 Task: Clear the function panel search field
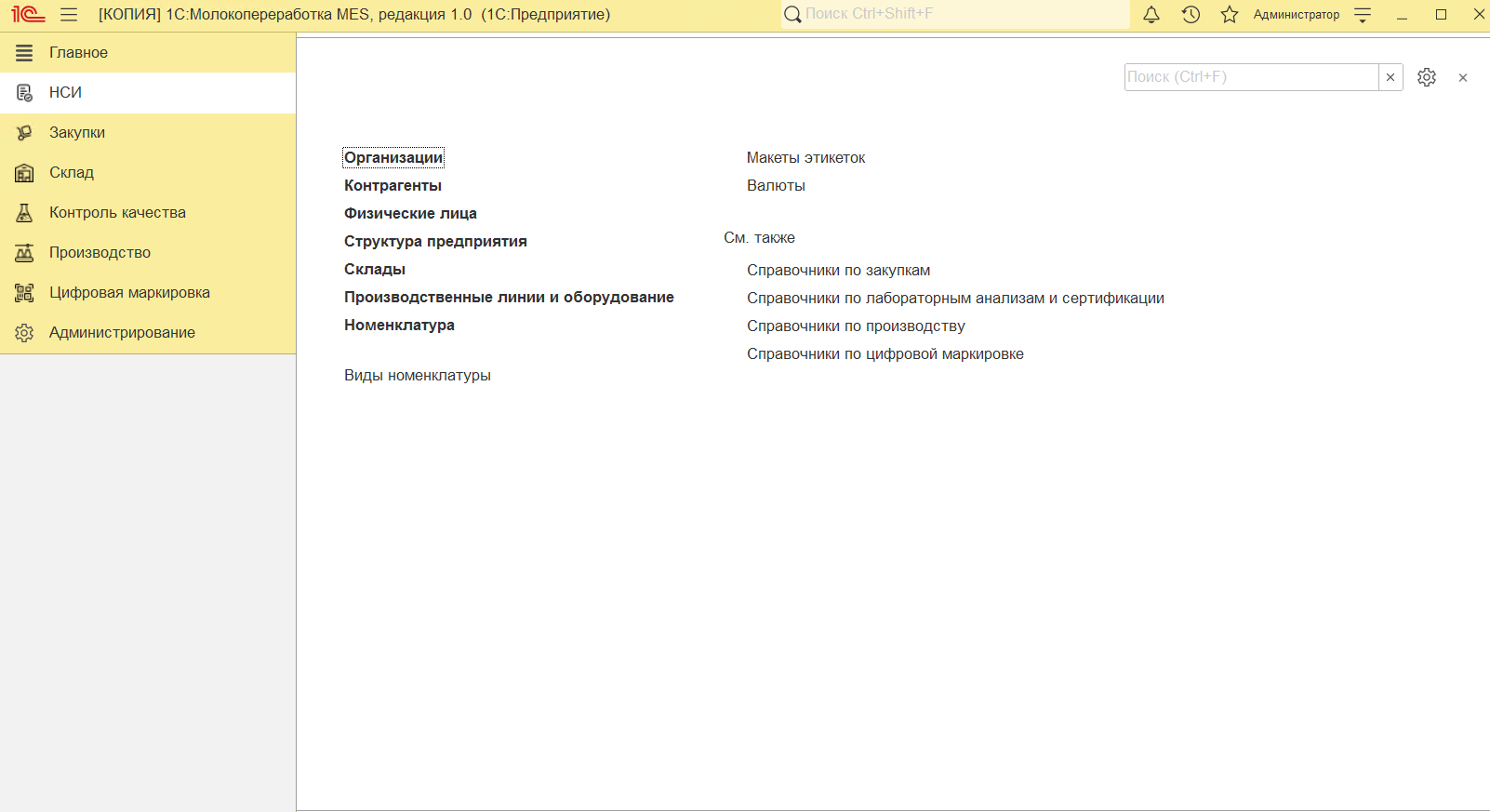pos(1390,77)
